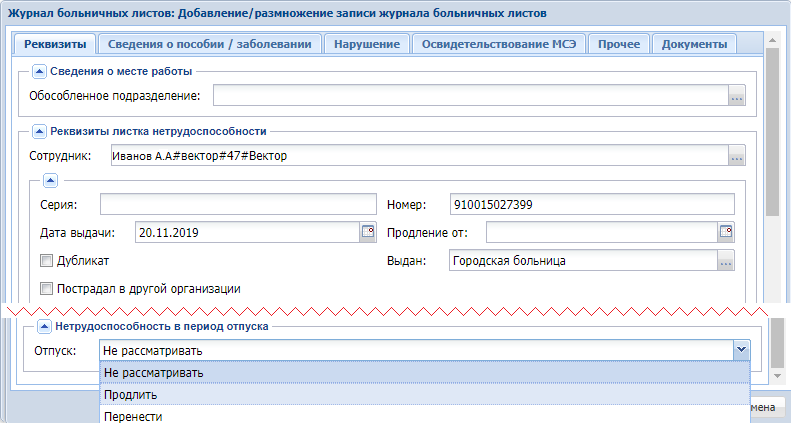The width and height of the screenshot is (791, 423).
Task: Open the Отпуск dropdown arrow
Action: tap(740, 350)
